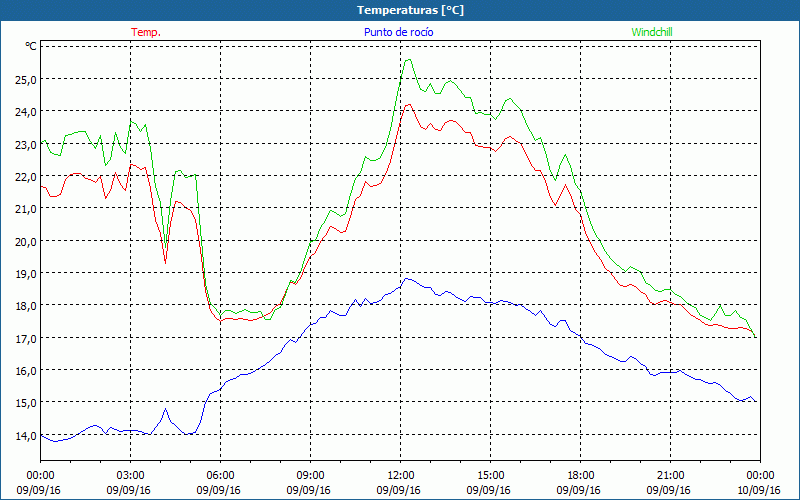Click the 12:00 time axis label

(401, 476)
